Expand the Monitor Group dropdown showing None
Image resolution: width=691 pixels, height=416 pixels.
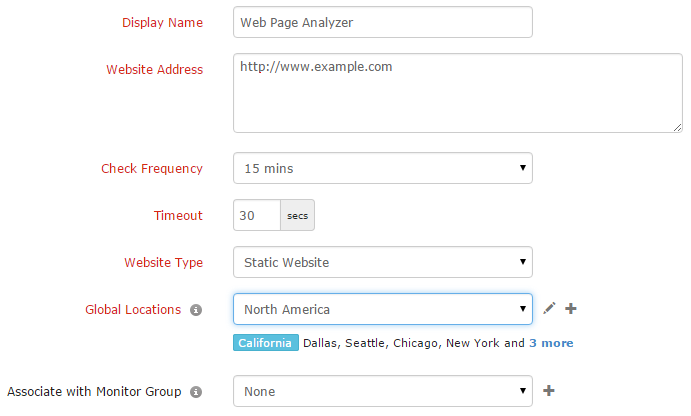(382, 391)
